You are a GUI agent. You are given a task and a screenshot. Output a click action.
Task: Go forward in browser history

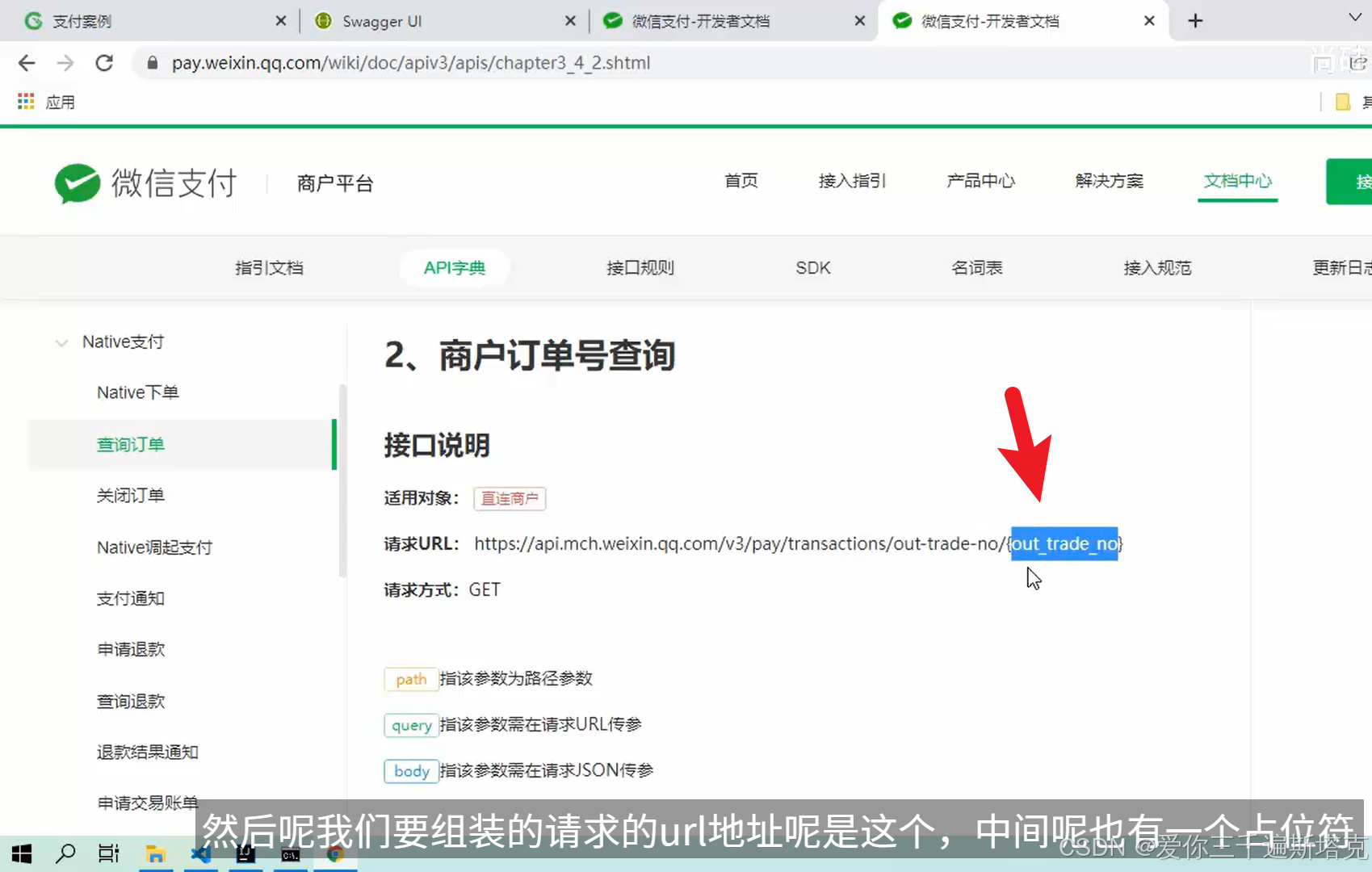point(65,63)
